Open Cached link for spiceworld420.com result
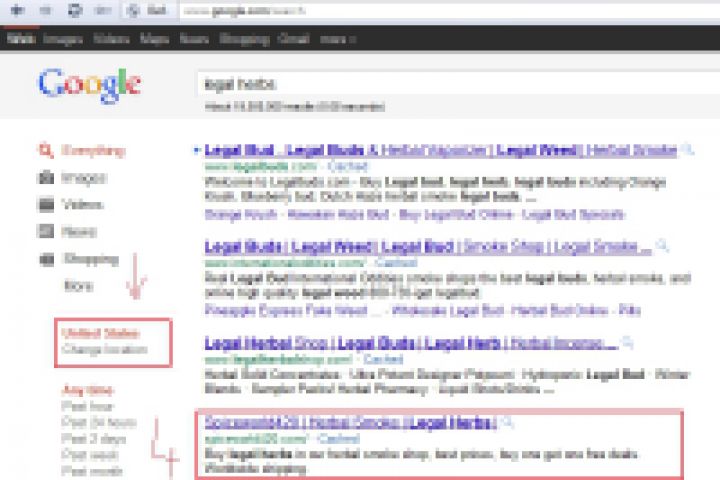 338,439
